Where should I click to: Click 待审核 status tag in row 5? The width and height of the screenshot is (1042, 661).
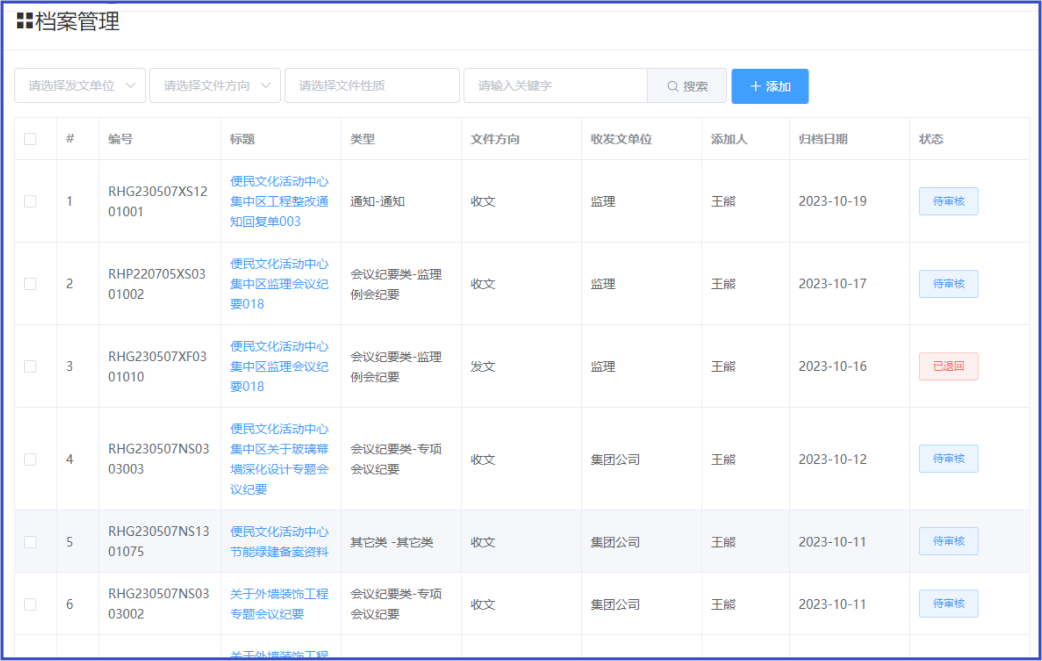948,541
